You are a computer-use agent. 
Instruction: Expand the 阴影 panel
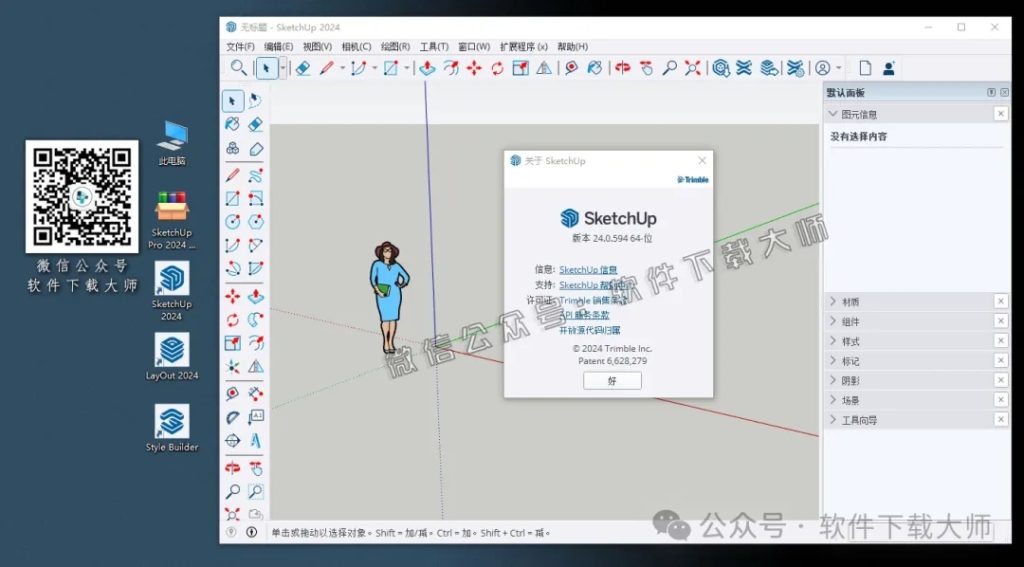click(x=833, y=380)
